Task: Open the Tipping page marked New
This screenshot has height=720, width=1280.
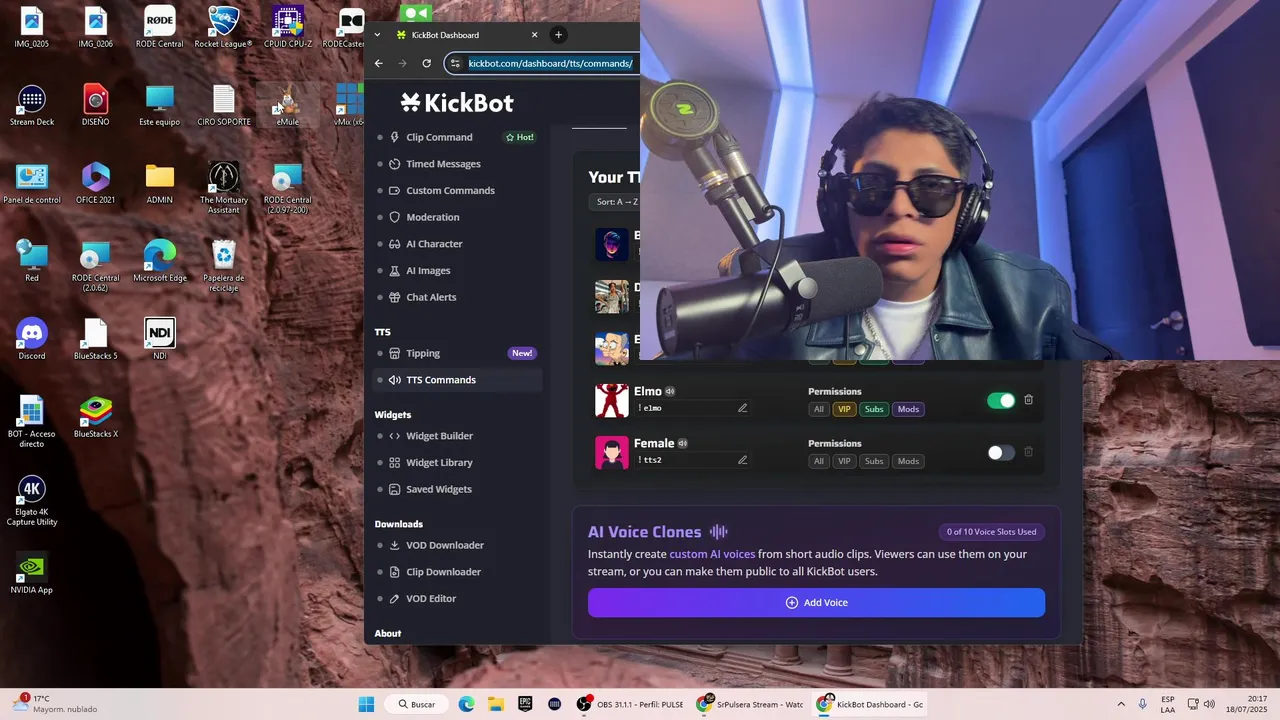Action: 458,353
